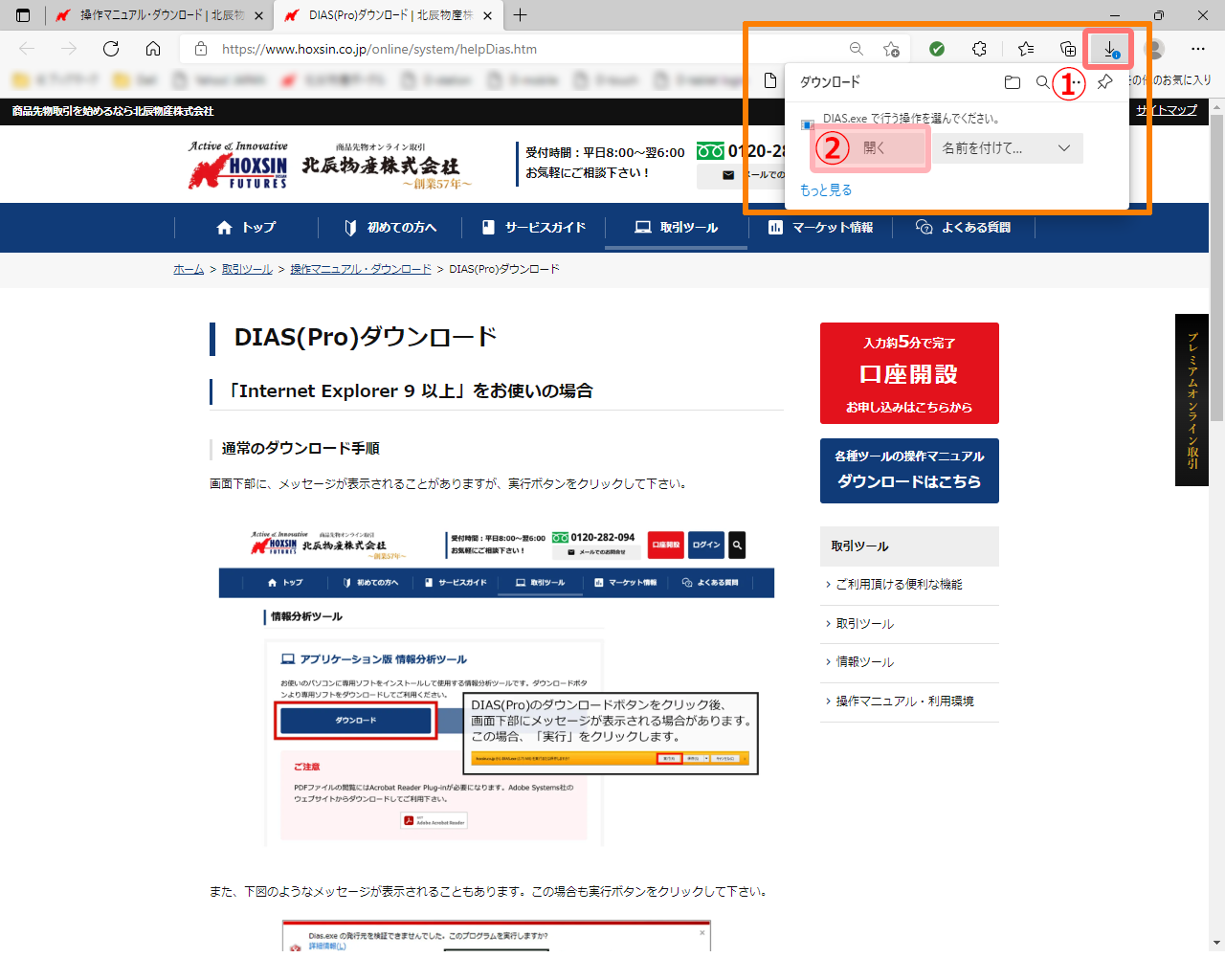Reload the page with the refresh icon
Viewport: 1225px width, 980px height.
[111, 49]
